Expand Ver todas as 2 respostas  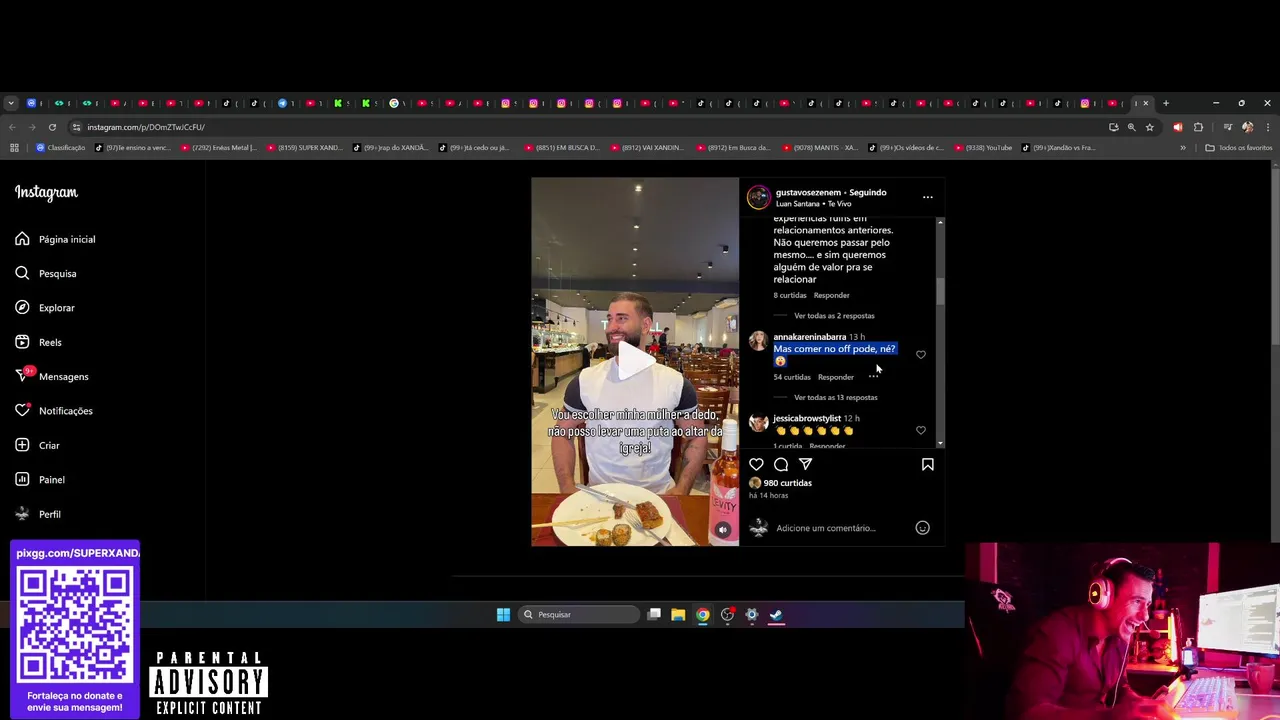tap(834, 316)
